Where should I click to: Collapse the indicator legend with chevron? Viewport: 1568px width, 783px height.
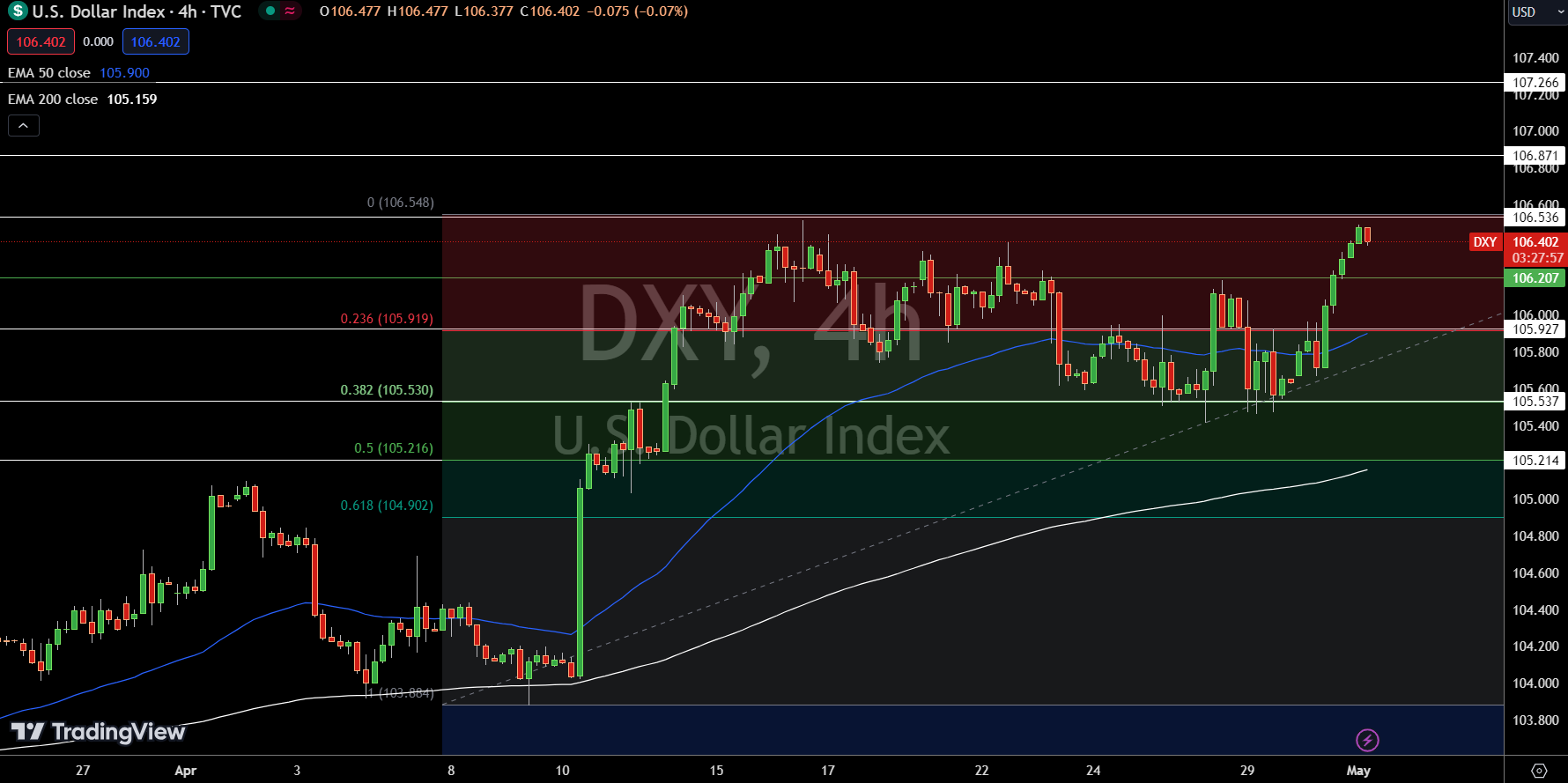24,126
